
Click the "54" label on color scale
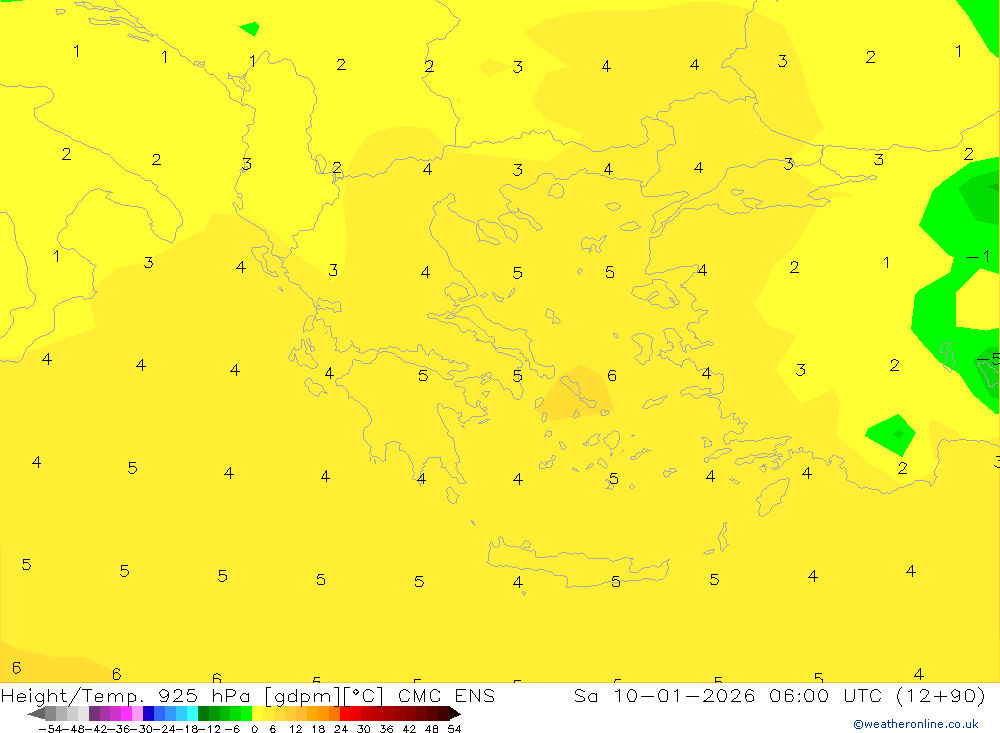(454, 728)
